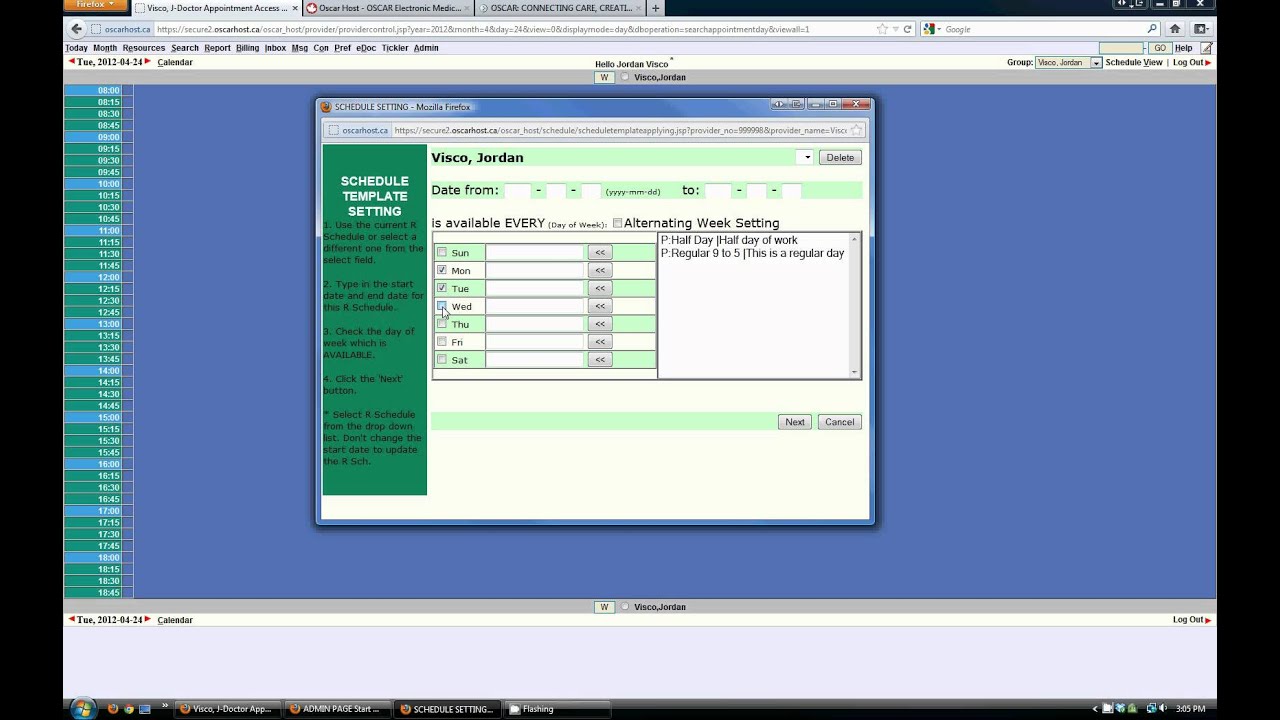Check the Fri availability checkbox

click(442, 342)
